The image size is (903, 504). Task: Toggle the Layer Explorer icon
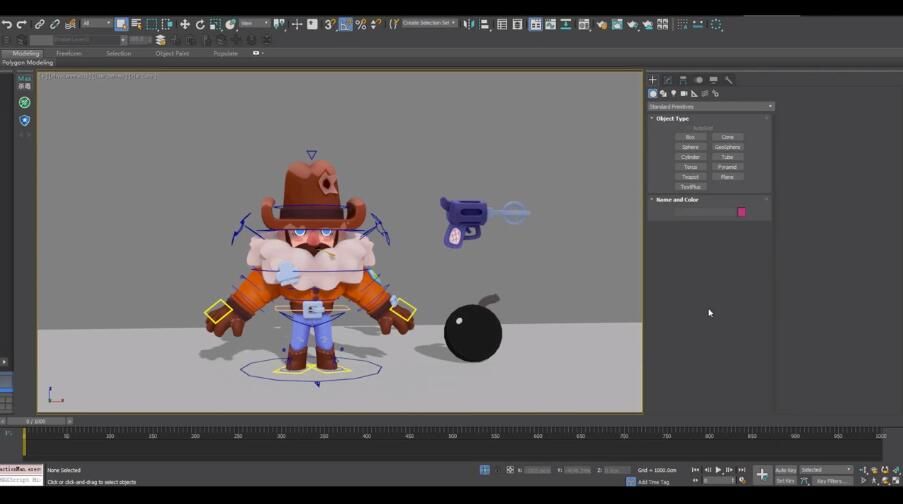tap(517, 24)
